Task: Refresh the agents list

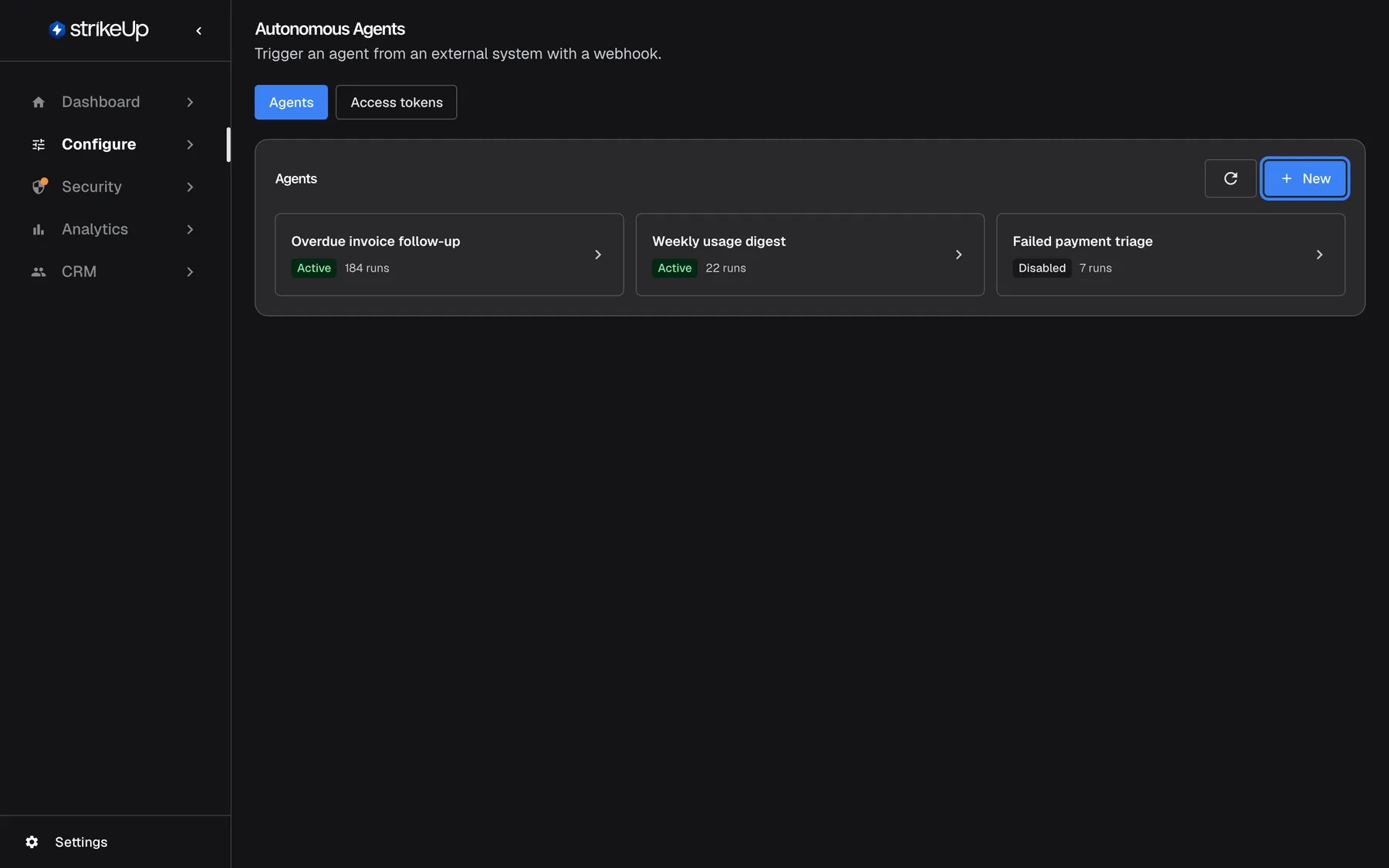Action: coord(1231,178)
